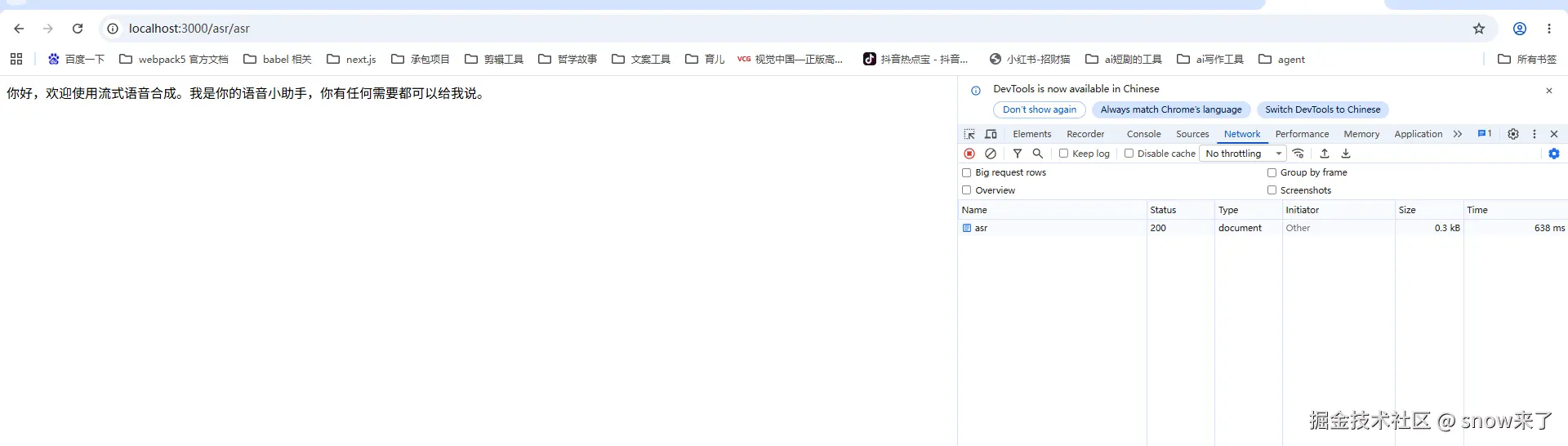This screenshot has width=1568, height=446.
Task: Check the Overview option
Action: point(967,190)
